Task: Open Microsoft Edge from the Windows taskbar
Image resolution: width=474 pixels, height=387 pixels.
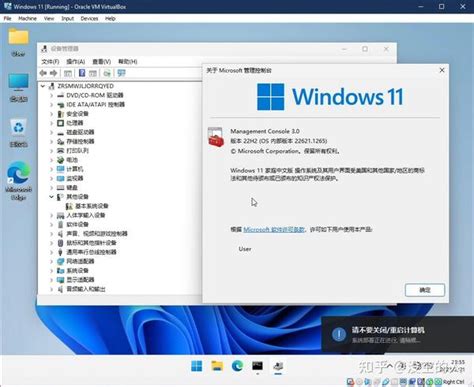Action: coord(237,366)
